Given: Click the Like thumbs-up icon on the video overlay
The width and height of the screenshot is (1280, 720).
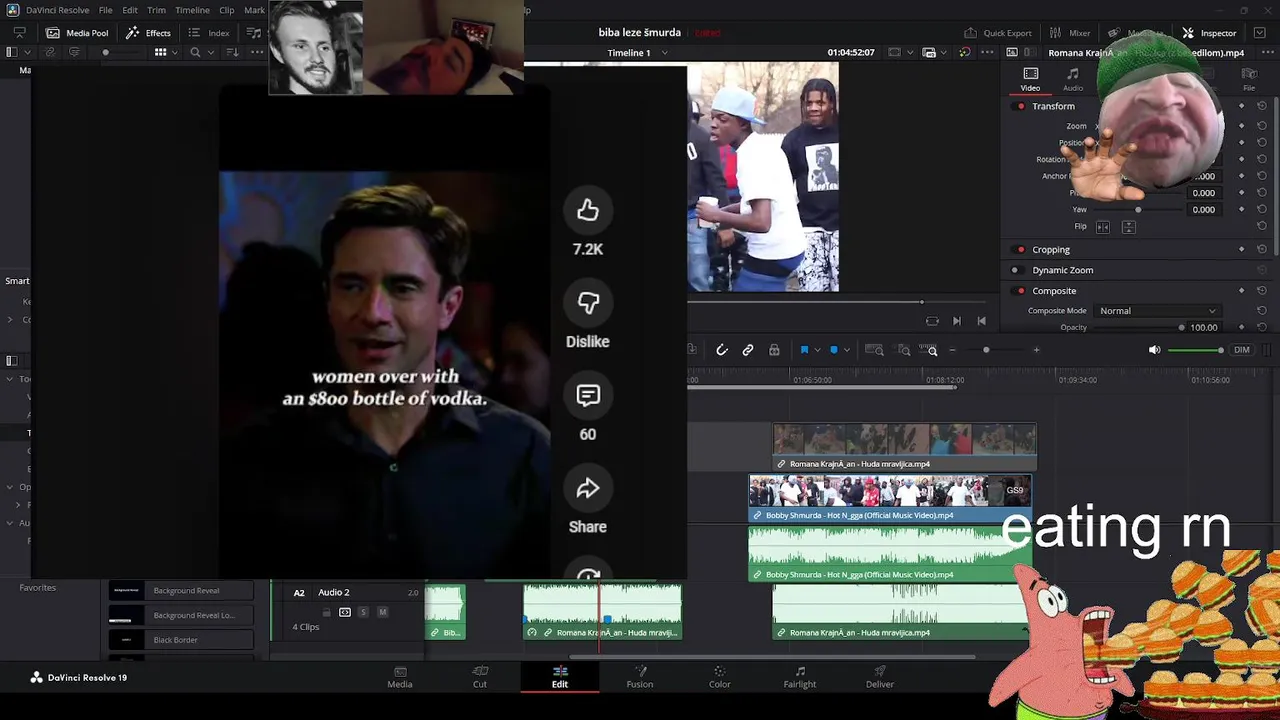Looking at the screenshot, I should (588, 210).
